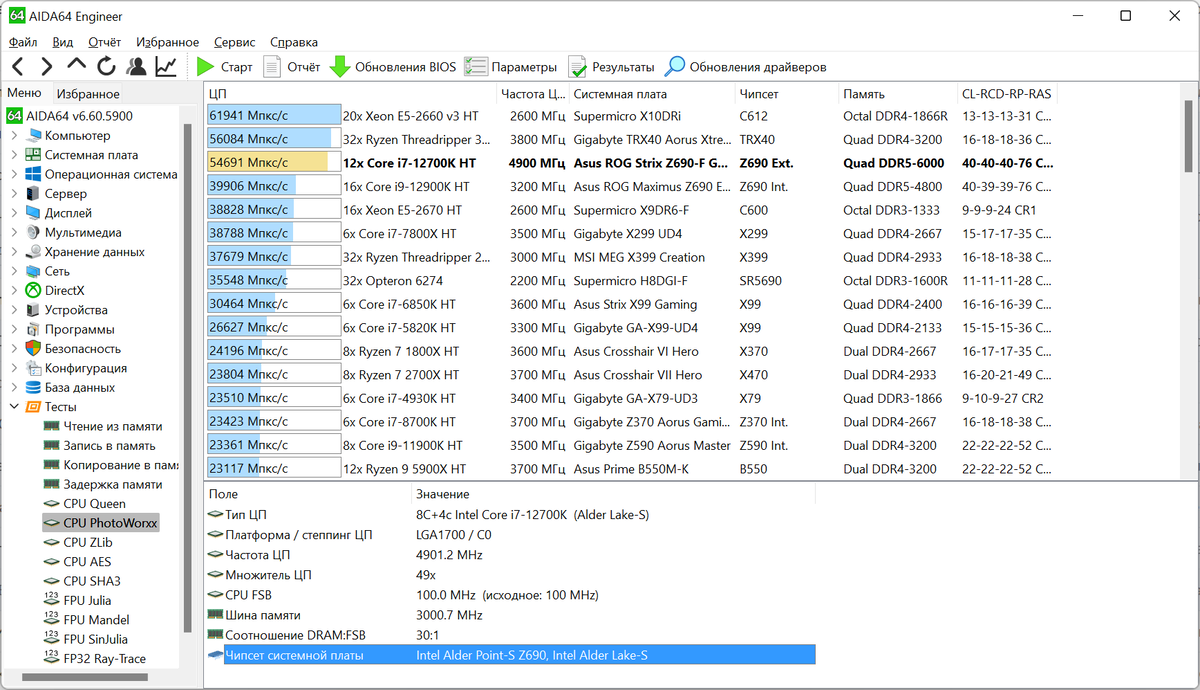Screen dimensions: 1200x690
Task: Sort by CL-RCD-RP-RAS column header
Action: click(x=1008, y=94)
